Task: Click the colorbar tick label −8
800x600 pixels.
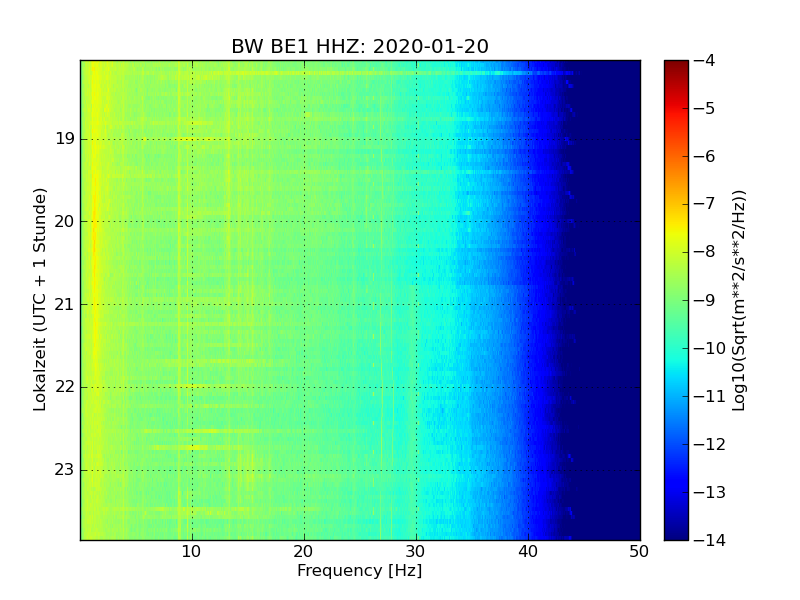Action: pyautogui.click(x=705, y=252)
